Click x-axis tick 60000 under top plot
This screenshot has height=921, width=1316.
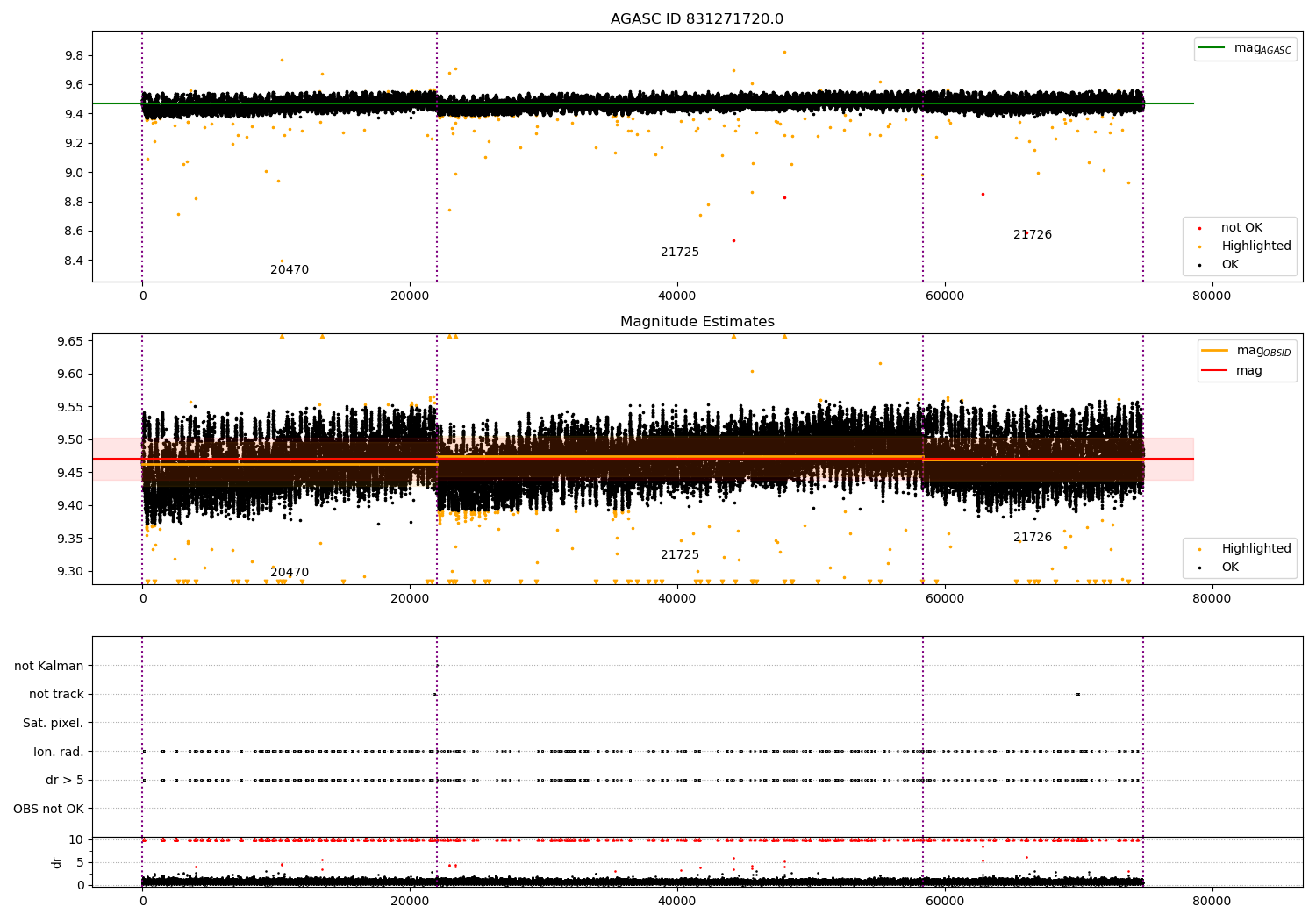click(x=944, y=296)
